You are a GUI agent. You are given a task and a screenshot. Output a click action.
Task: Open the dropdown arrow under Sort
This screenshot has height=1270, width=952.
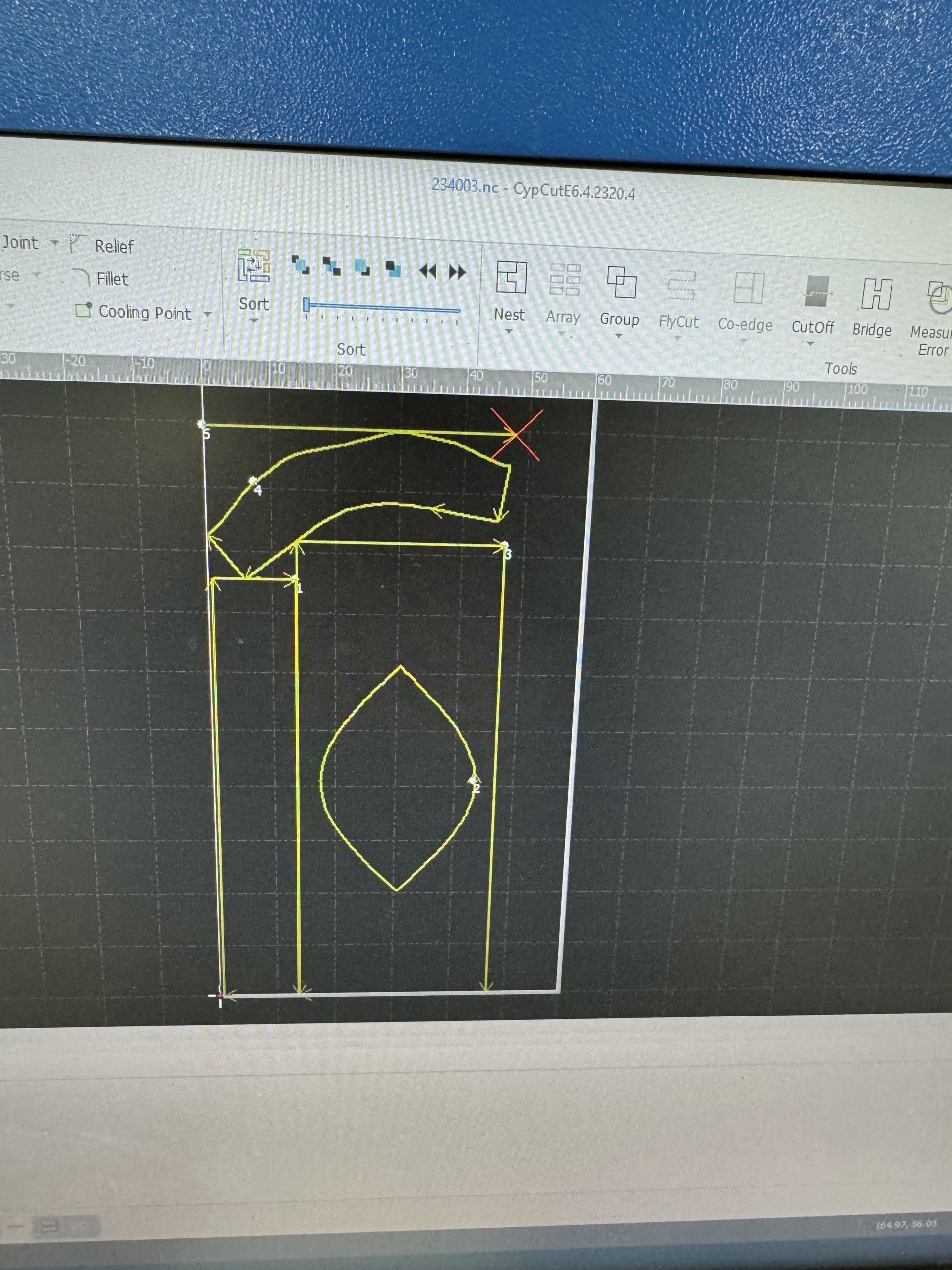click(x=254, y=321)
